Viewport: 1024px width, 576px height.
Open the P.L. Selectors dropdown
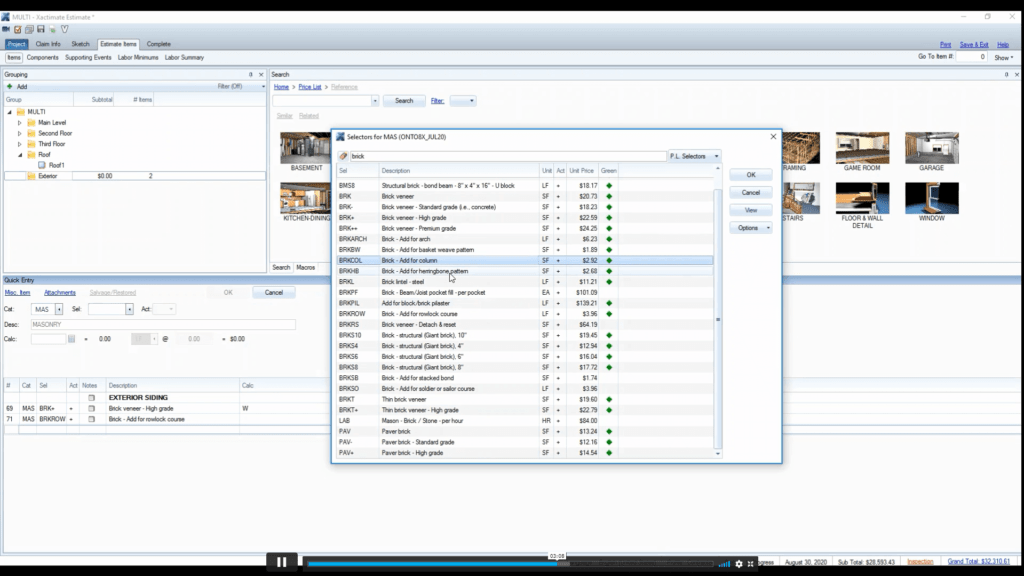click(694, 156)
